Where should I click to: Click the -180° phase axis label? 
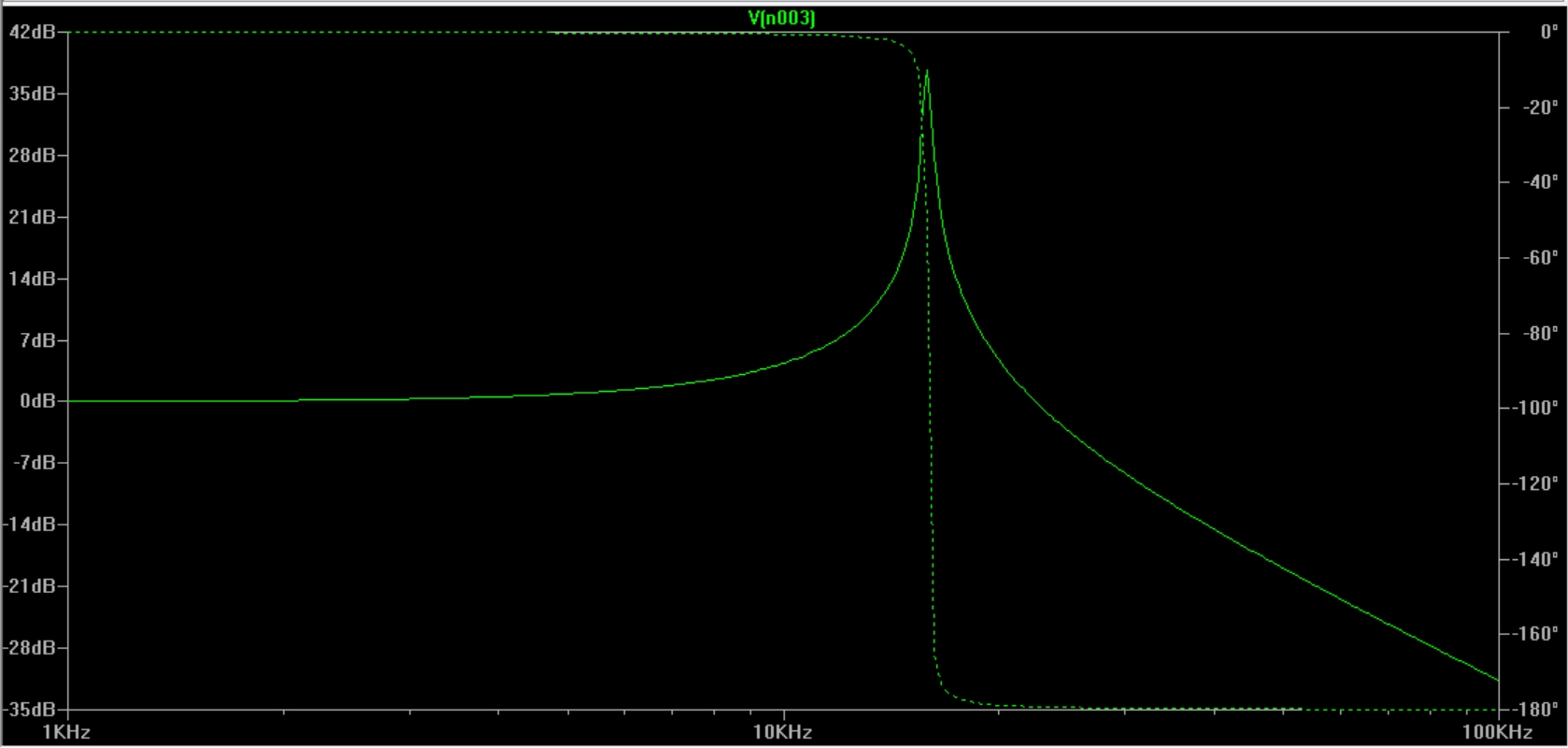pos(1535,710)
